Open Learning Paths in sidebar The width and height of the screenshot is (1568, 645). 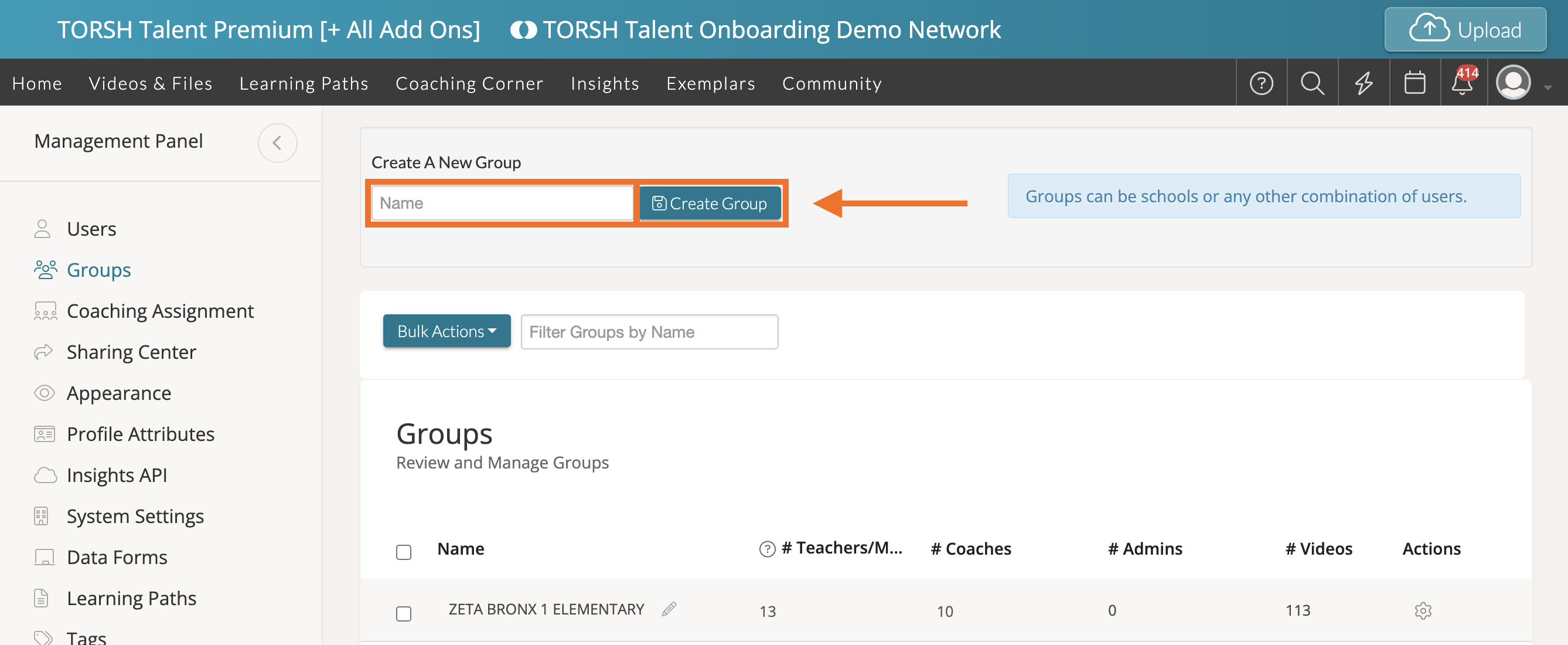[x=131, y=598]
